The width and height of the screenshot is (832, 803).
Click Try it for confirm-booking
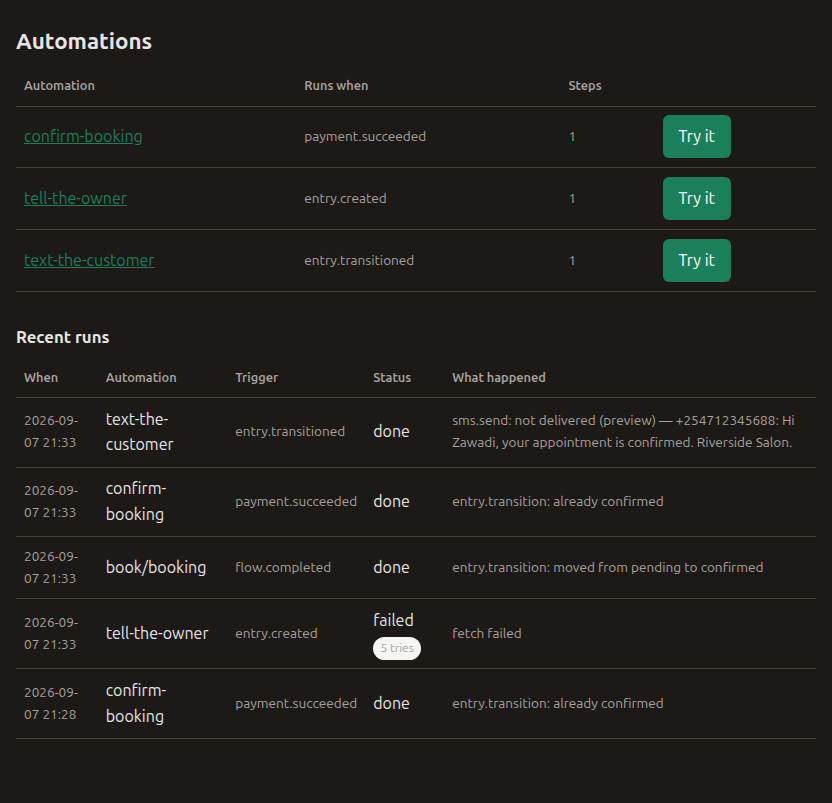[696, 136]
